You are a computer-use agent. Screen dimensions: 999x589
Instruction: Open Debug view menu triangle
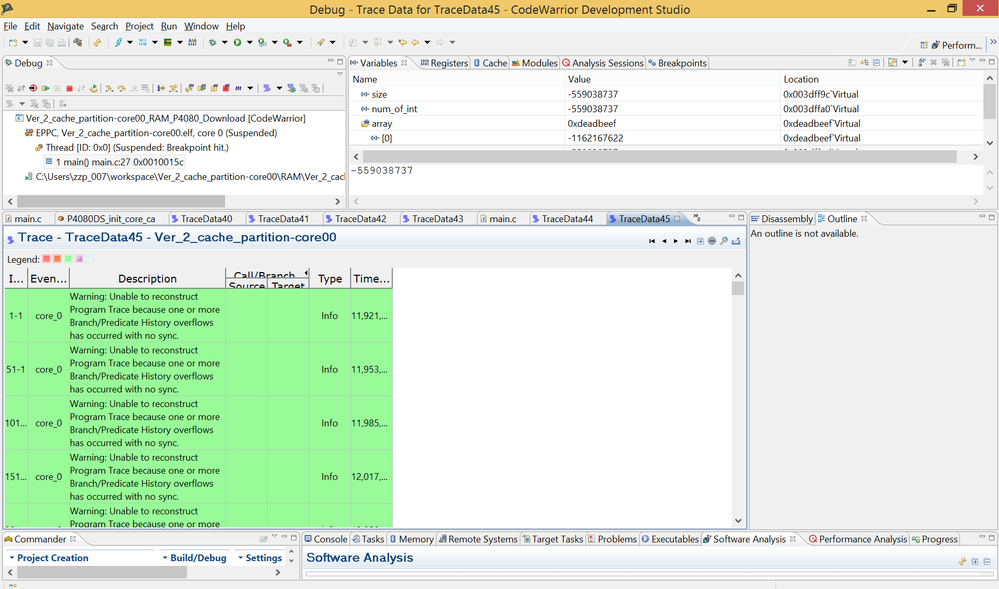pos(340,73)
